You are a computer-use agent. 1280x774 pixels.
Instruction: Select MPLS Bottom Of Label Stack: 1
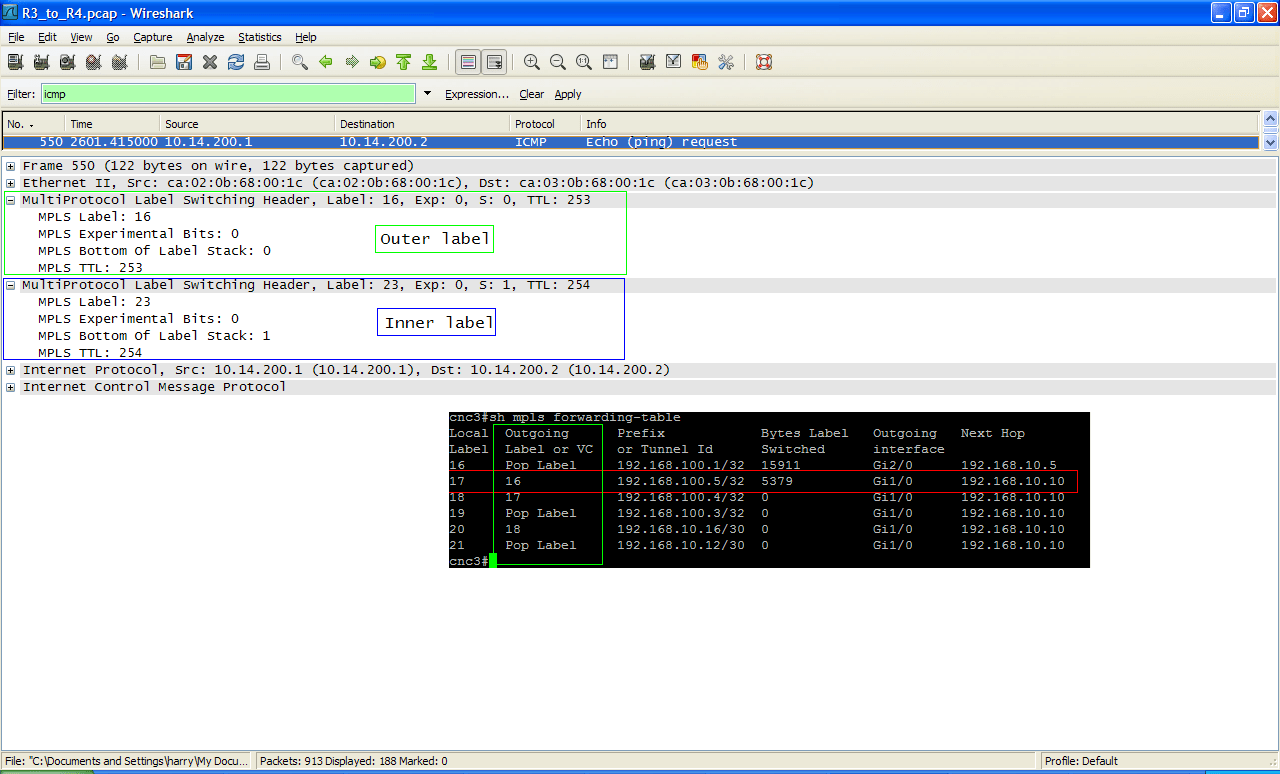pyautogui.click(x=154, y=336)
